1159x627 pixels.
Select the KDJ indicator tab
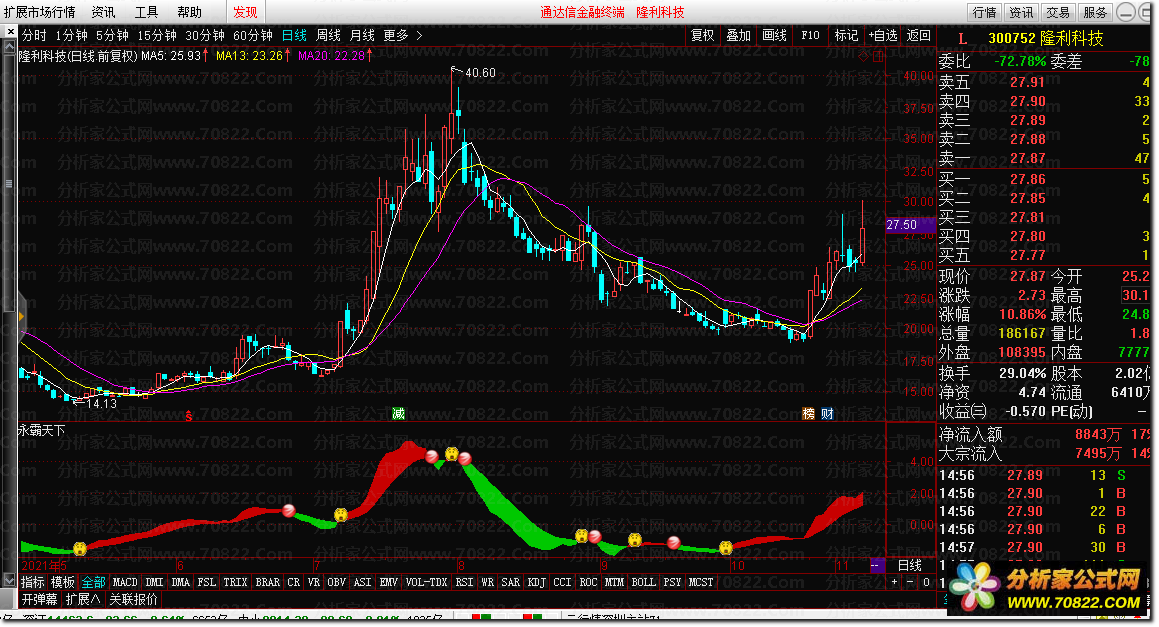[x=537, y=582]
